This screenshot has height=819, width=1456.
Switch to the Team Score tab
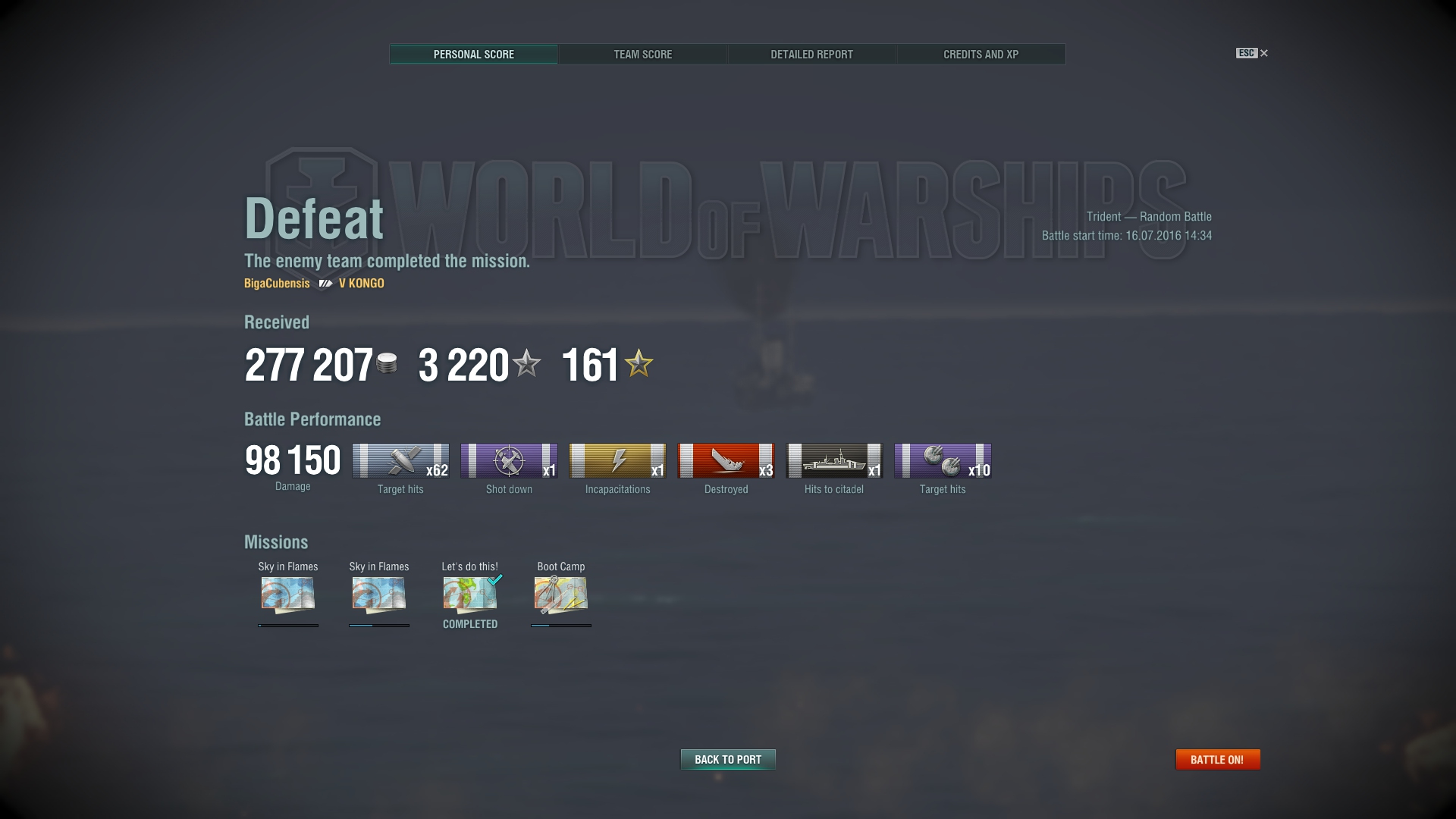[642, 55]
